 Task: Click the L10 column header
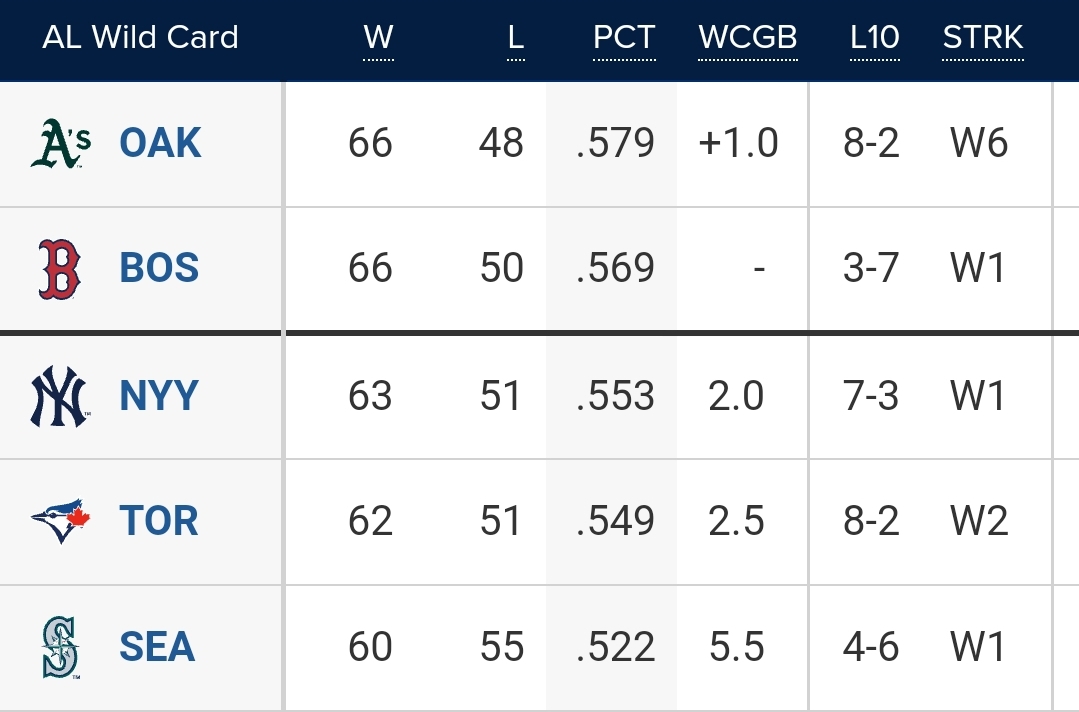point(874,38)
